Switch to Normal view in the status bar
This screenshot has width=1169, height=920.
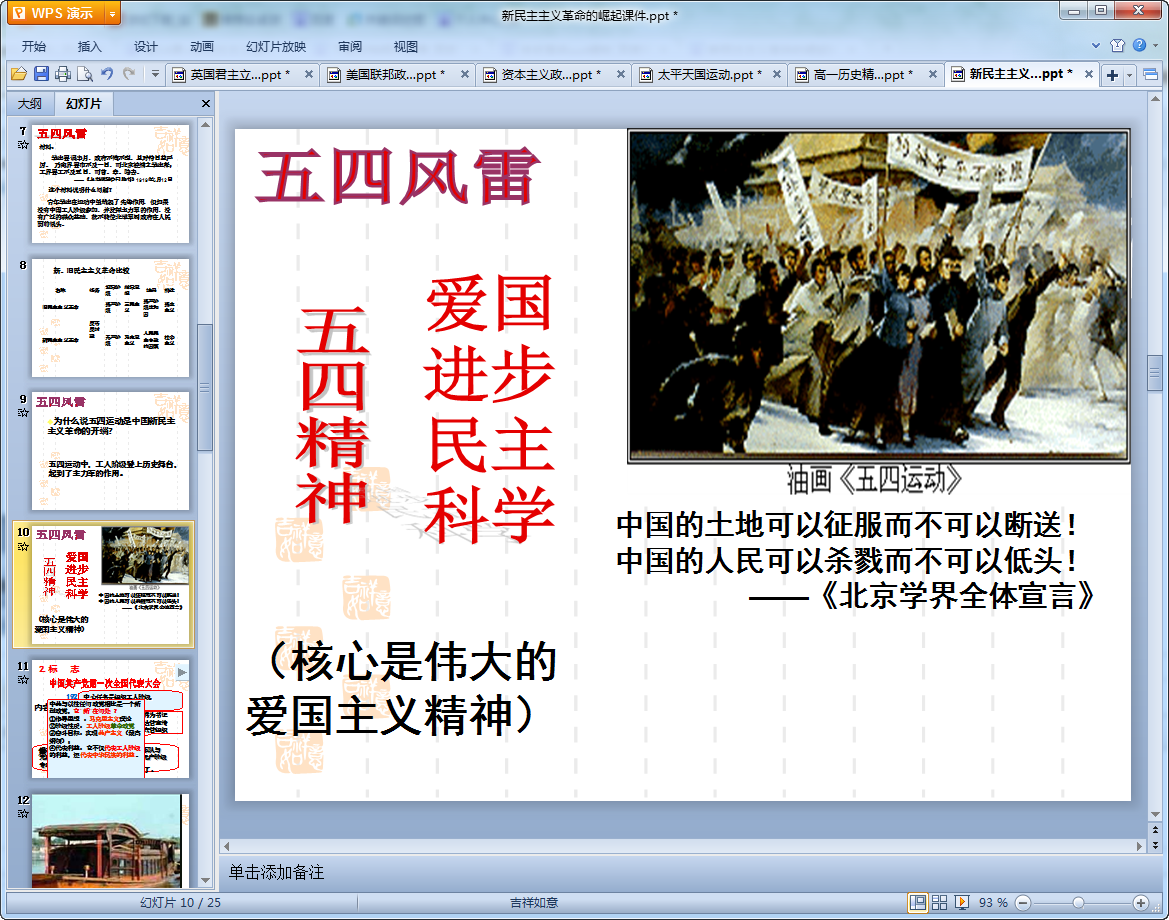(x=918, y=902)
